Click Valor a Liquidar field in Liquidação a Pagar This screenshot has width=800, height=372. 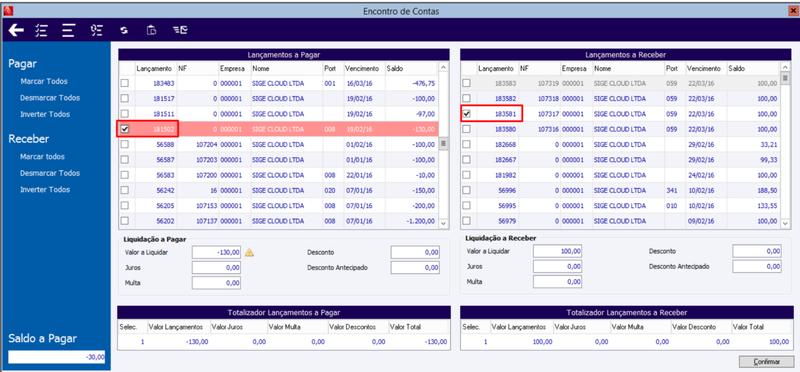(x=216, y=252)
